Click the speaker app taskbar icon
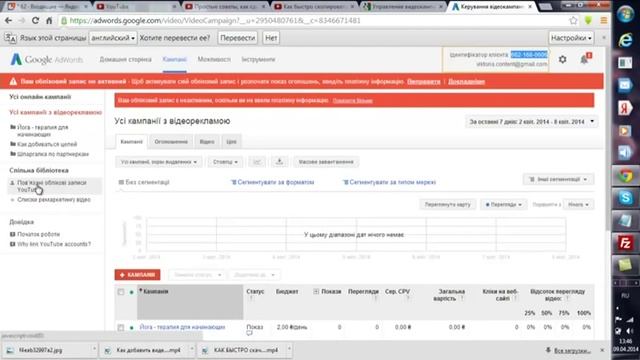The height and width of the screenshot is (360, 640). (625, 153)
